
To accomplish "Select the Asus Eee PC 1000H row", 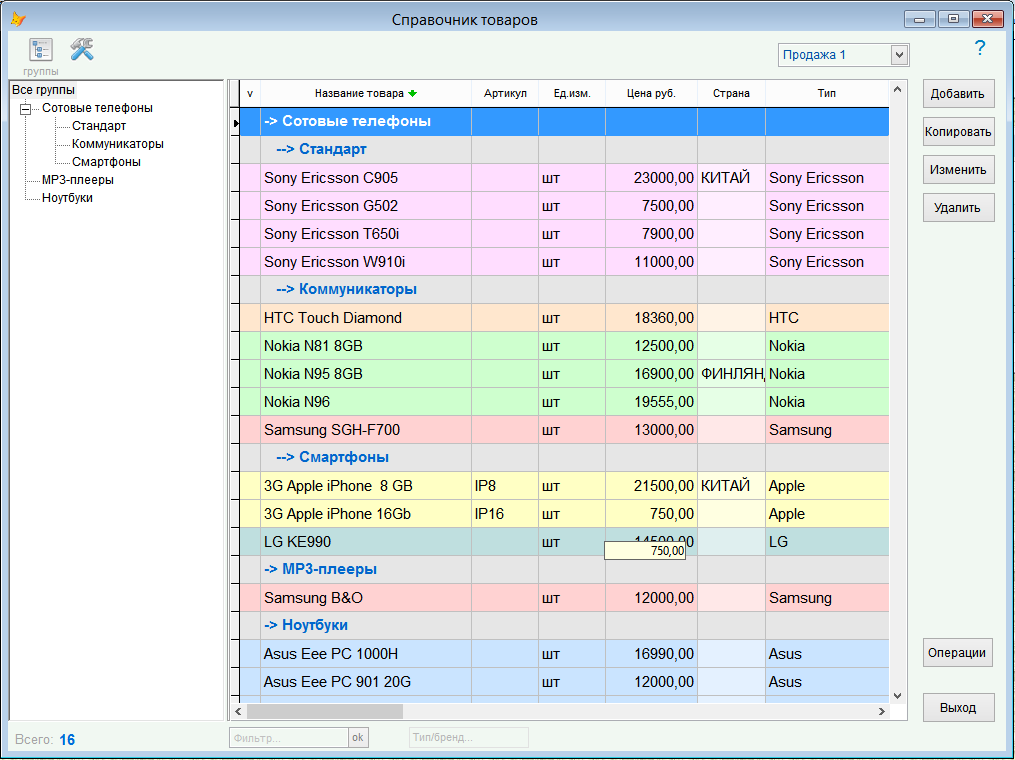I will pyautogui.click(x=564, y=654).
